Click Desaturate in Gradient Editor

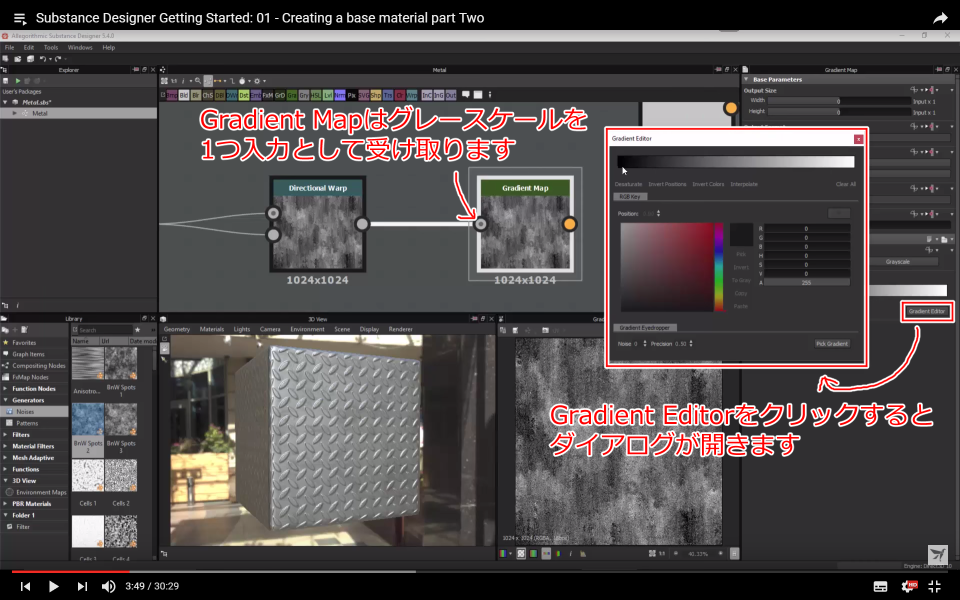pos(628,184)
